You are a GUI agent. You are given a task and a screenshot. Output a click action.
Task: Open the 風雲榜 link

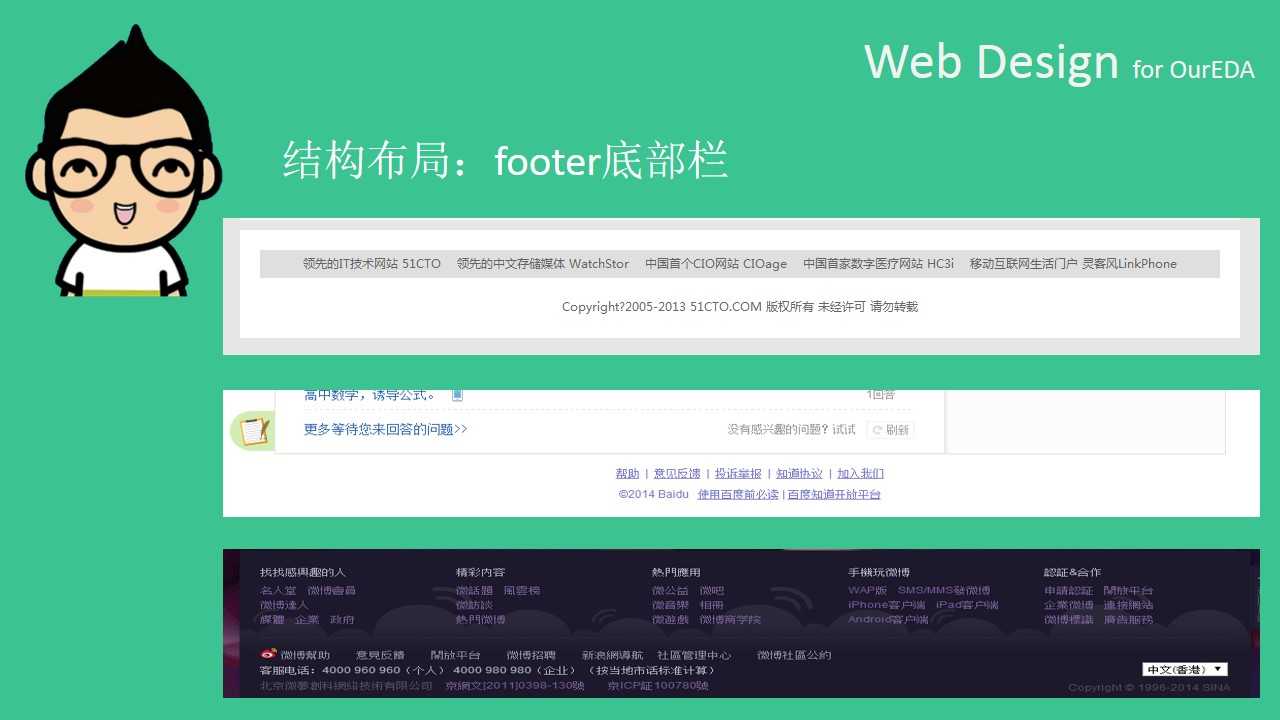tap(521, 591)
